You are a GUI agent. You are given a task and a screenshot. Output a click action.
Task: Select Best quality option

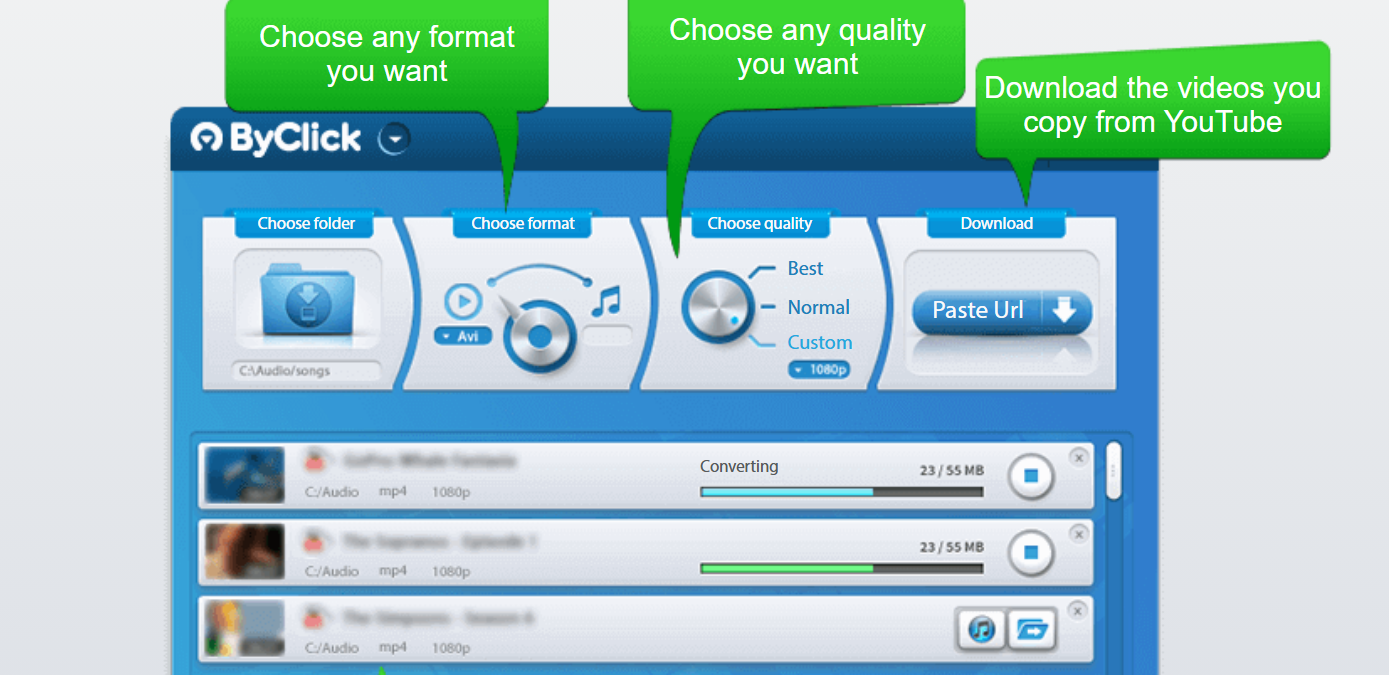(x=805, y=268)
